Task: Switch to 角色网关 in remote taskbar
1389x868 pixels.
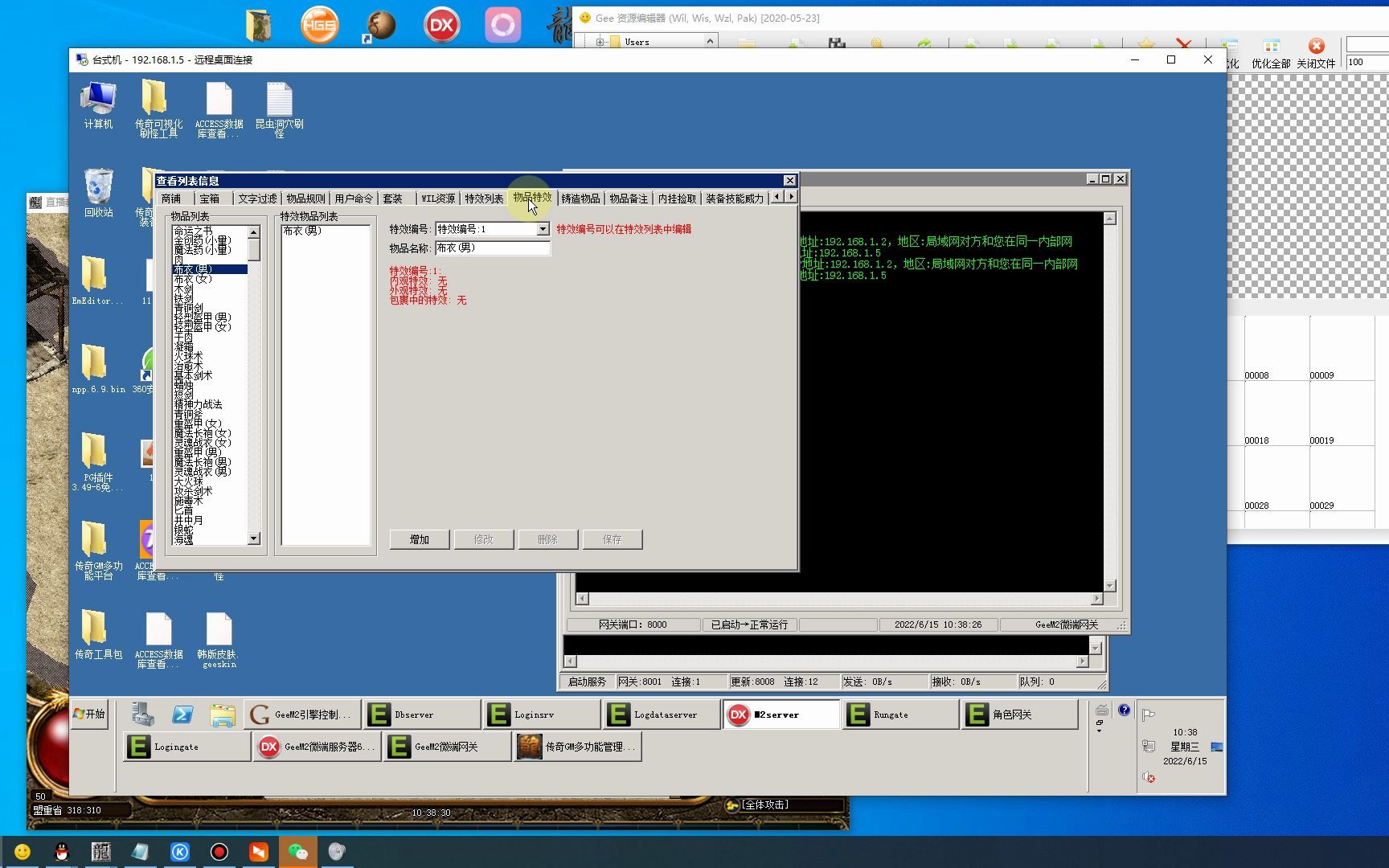Action: tap(1019, 714)
